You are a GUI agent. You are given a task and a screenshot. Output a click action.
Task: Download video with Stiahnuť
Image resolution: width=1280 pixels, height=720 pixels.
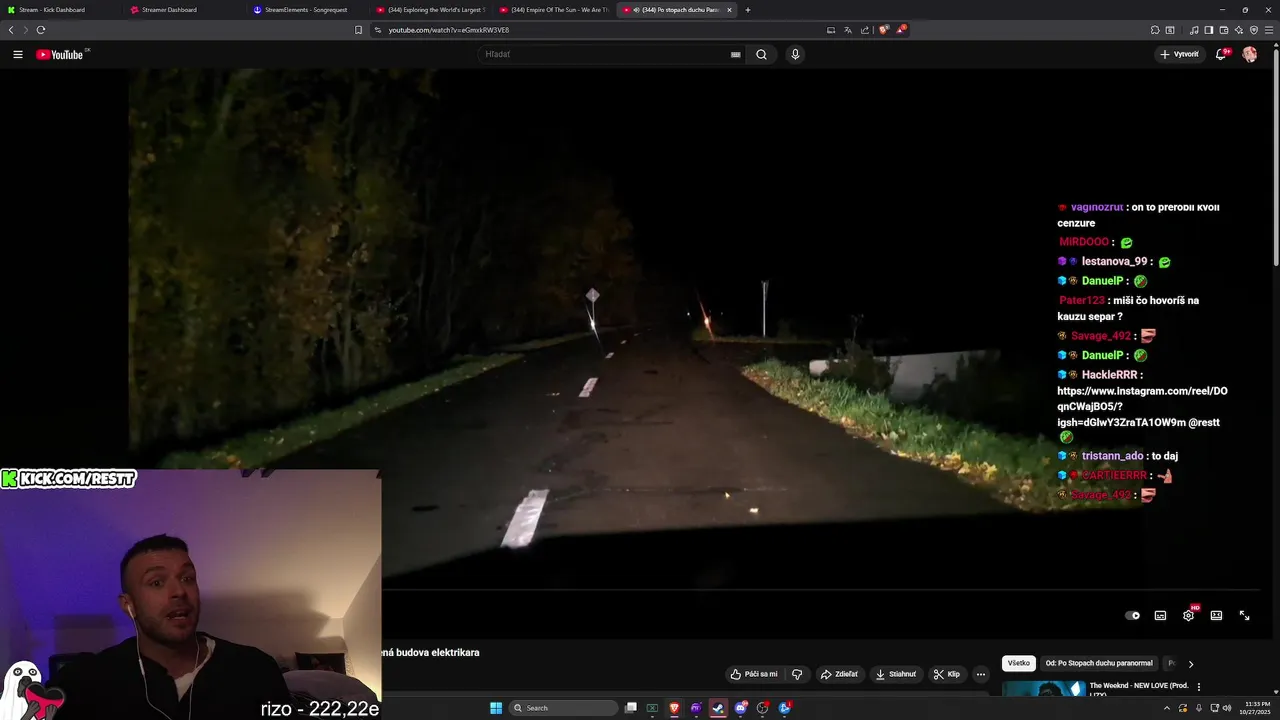tap(895, 674)
